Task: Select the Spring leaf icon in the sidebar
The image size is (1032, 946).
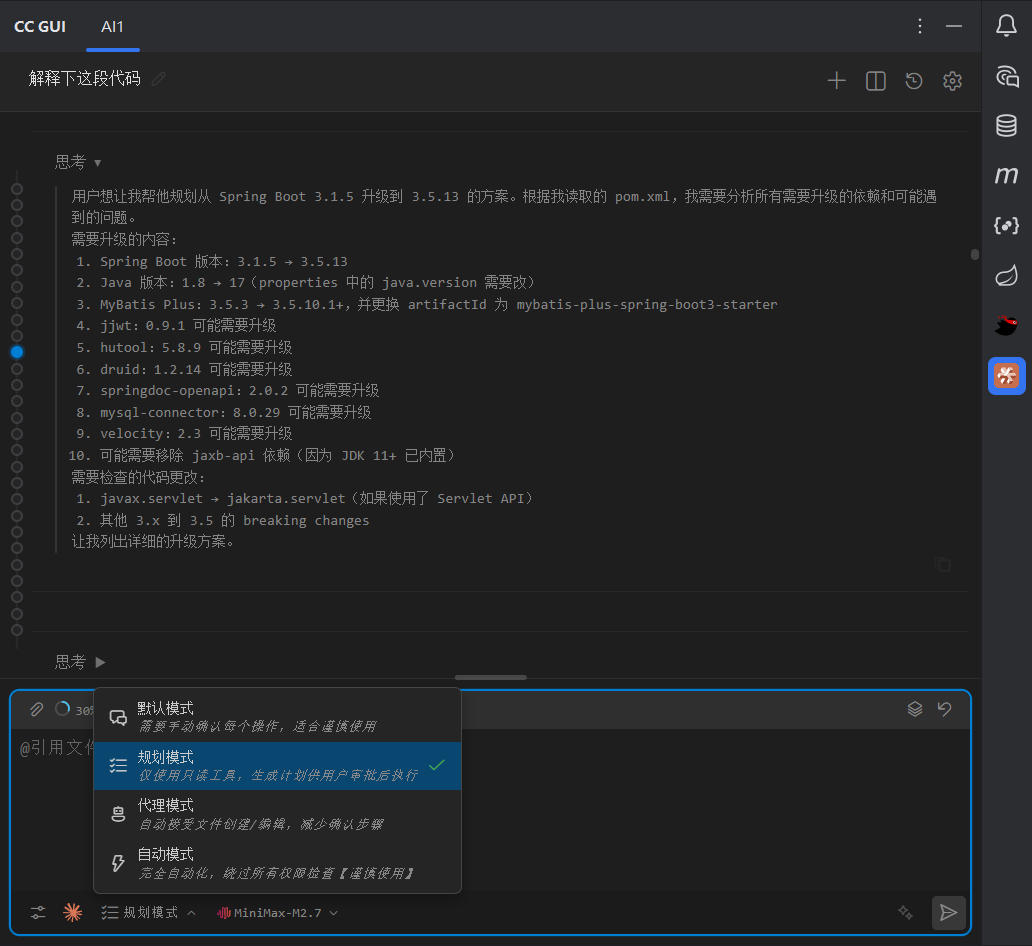Action: pyautogui.click(x=1006, y=275)
